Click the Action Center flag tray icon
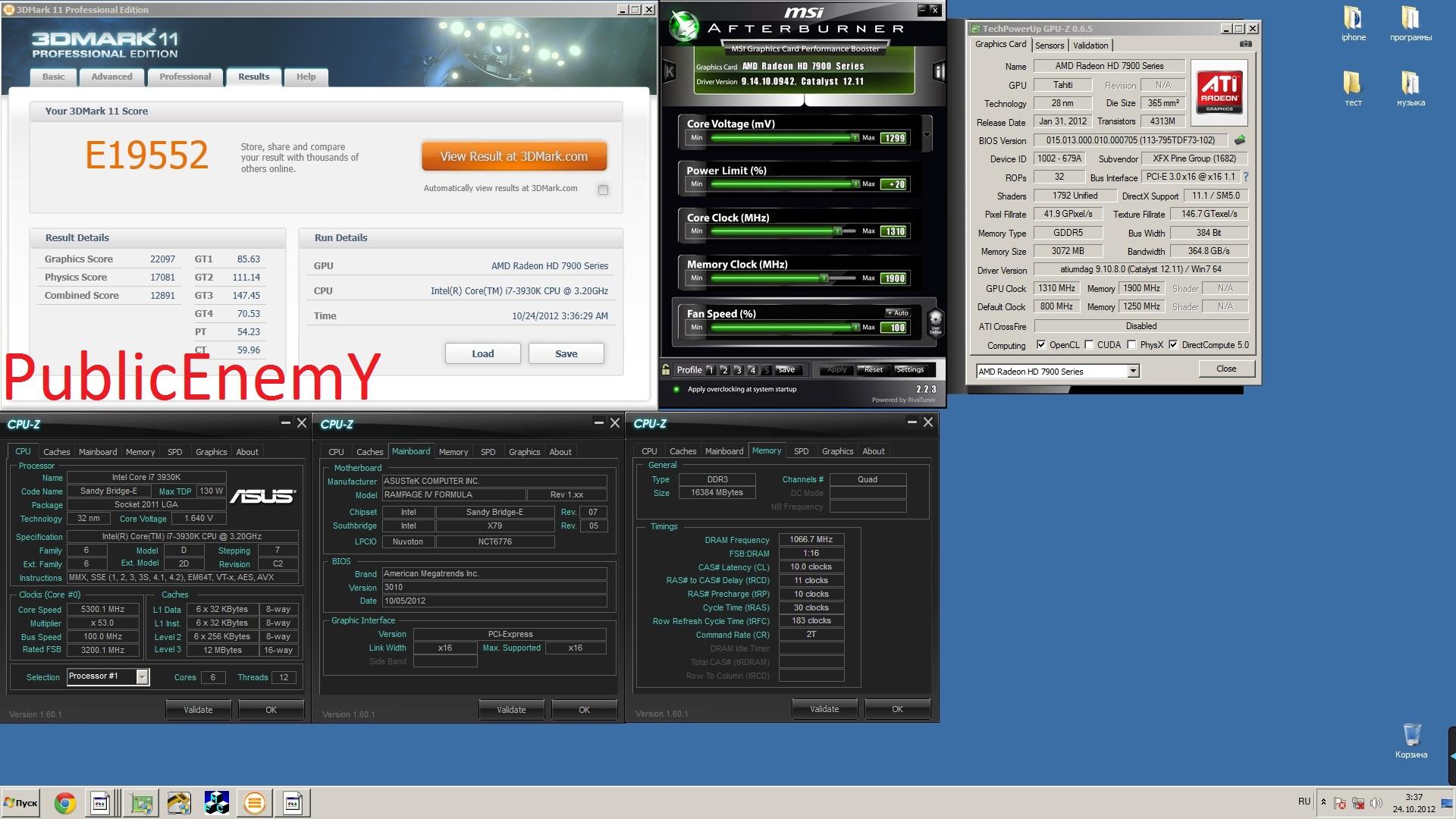1456x819 pixels. [1340, 803]
